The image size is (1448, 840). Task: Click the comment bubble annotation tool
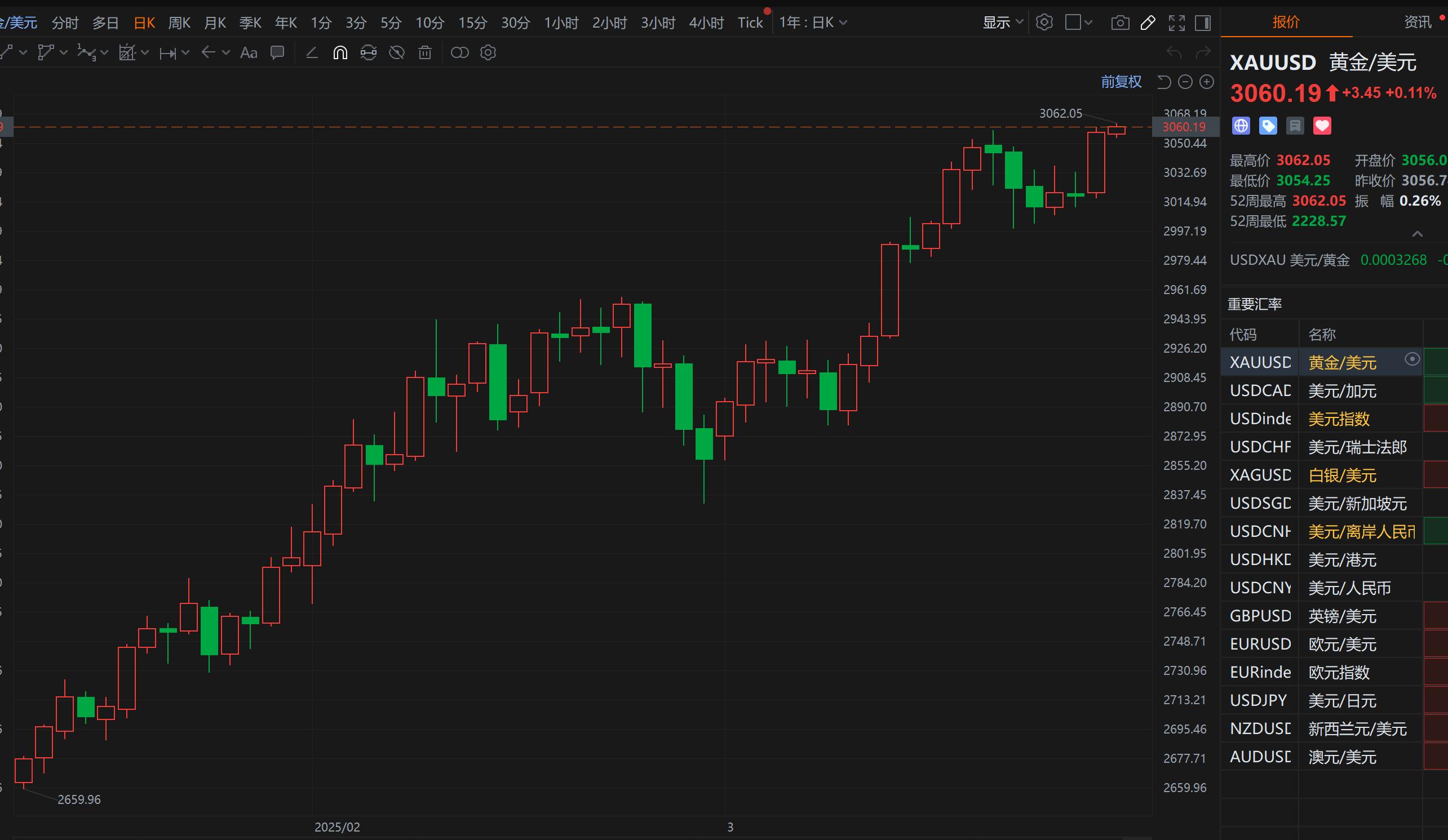tap(277, 53)
